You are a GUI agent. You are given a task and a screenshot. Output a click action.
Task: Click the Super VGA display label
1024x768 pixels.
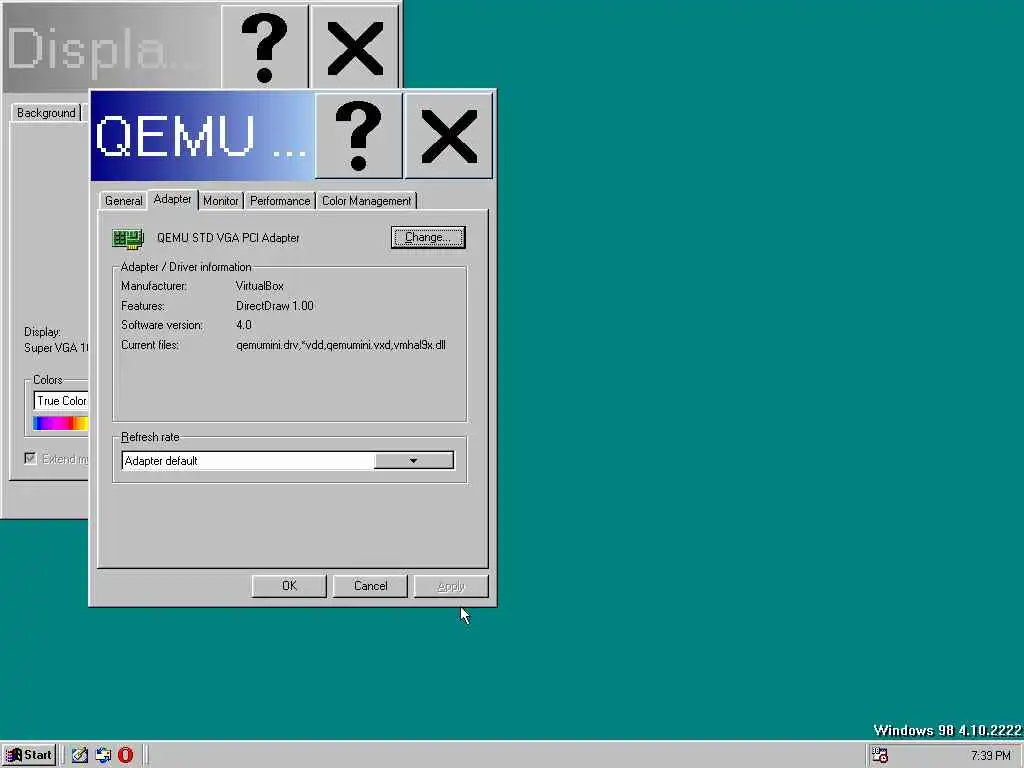[x=56, y=347]
